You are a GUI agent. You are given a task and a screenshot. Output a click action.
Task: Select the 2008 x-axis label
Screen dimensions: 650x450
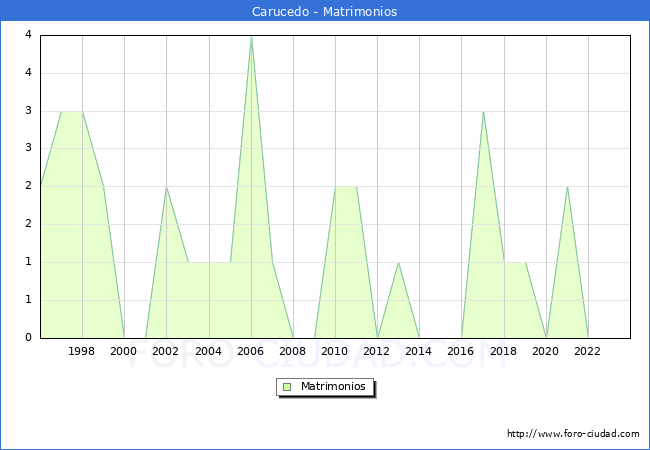click(293, 351)
